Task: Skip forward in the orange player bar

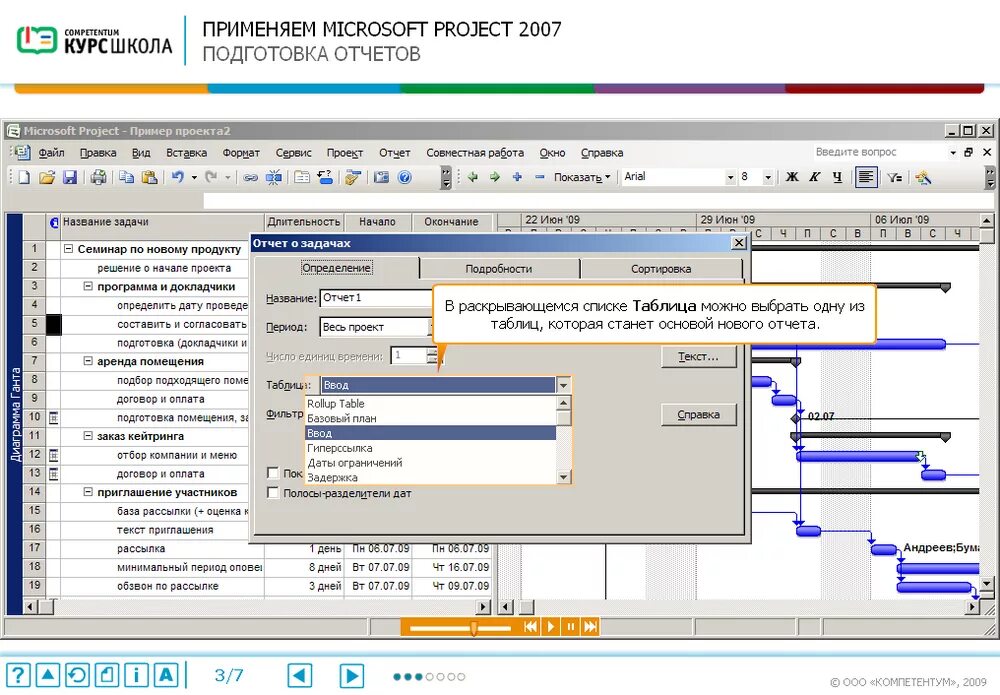Action: click(591, 627)
